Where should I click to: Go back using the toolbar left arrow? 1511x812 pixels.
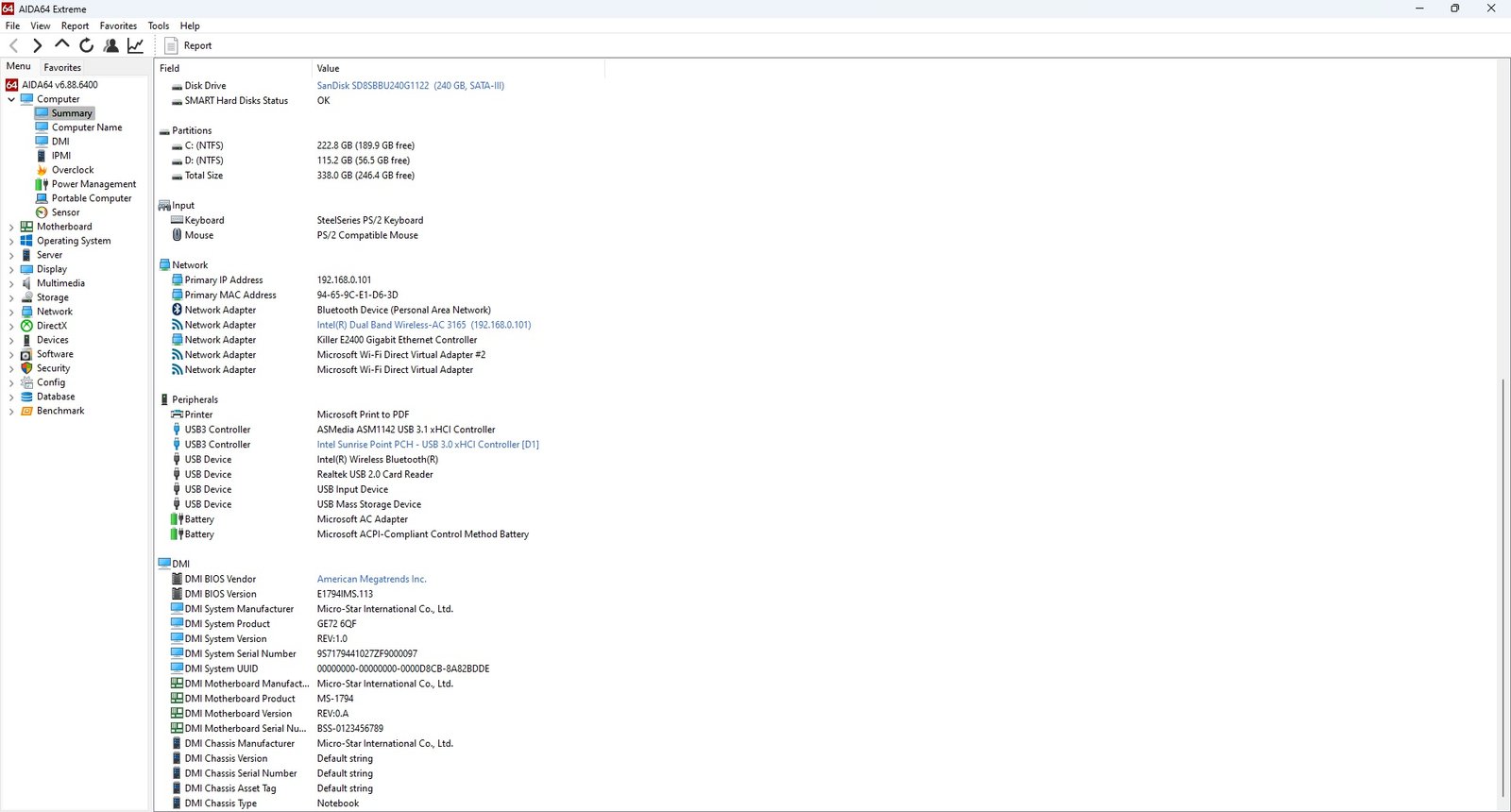coord(13,45)
